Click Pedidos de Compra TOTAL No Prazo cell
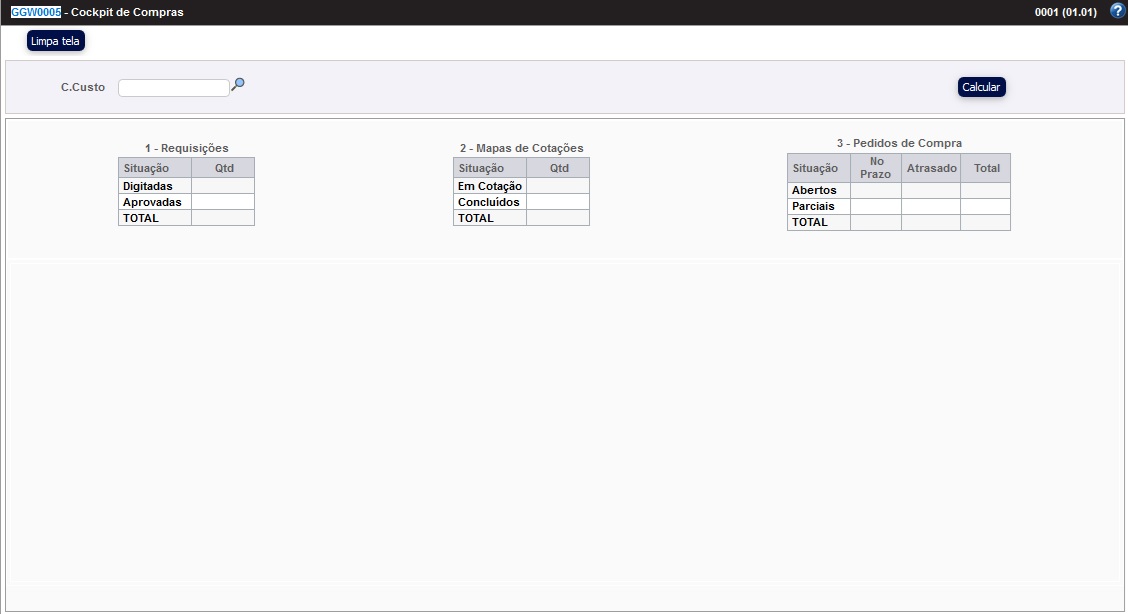The height and width of the screenshot is (614, 1128). (875, 222)
